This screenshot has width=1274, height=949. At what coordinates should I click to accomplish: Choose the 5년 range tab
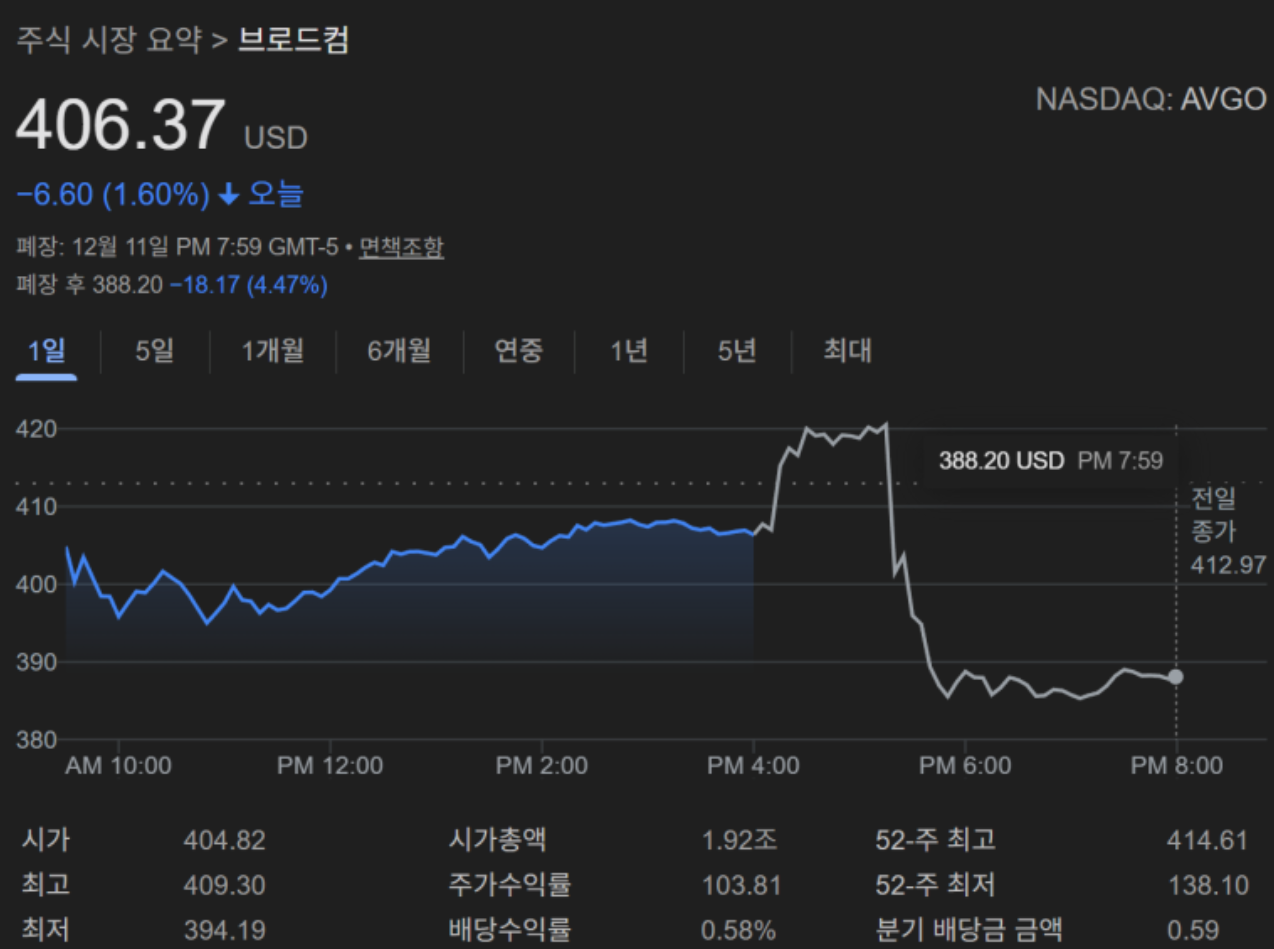tap(737, 351)
